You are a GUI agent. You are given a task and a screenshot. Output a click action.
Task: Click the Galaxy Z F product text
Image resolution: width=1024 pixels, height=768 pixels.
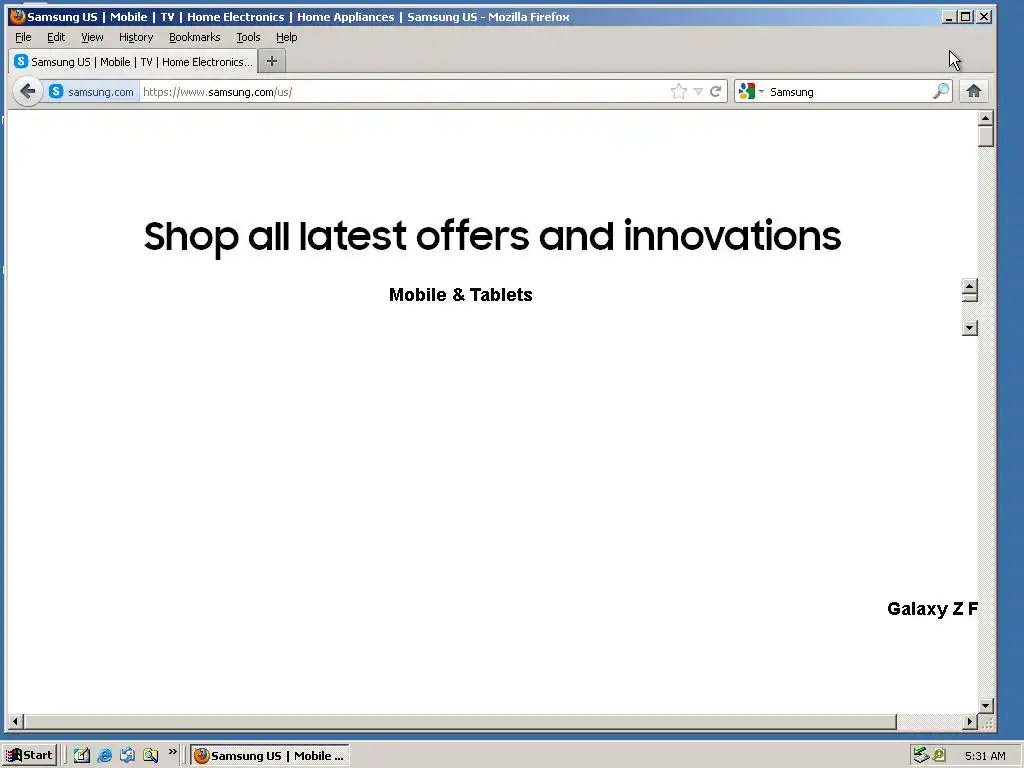pyautogui.click(x=932, y=609)
